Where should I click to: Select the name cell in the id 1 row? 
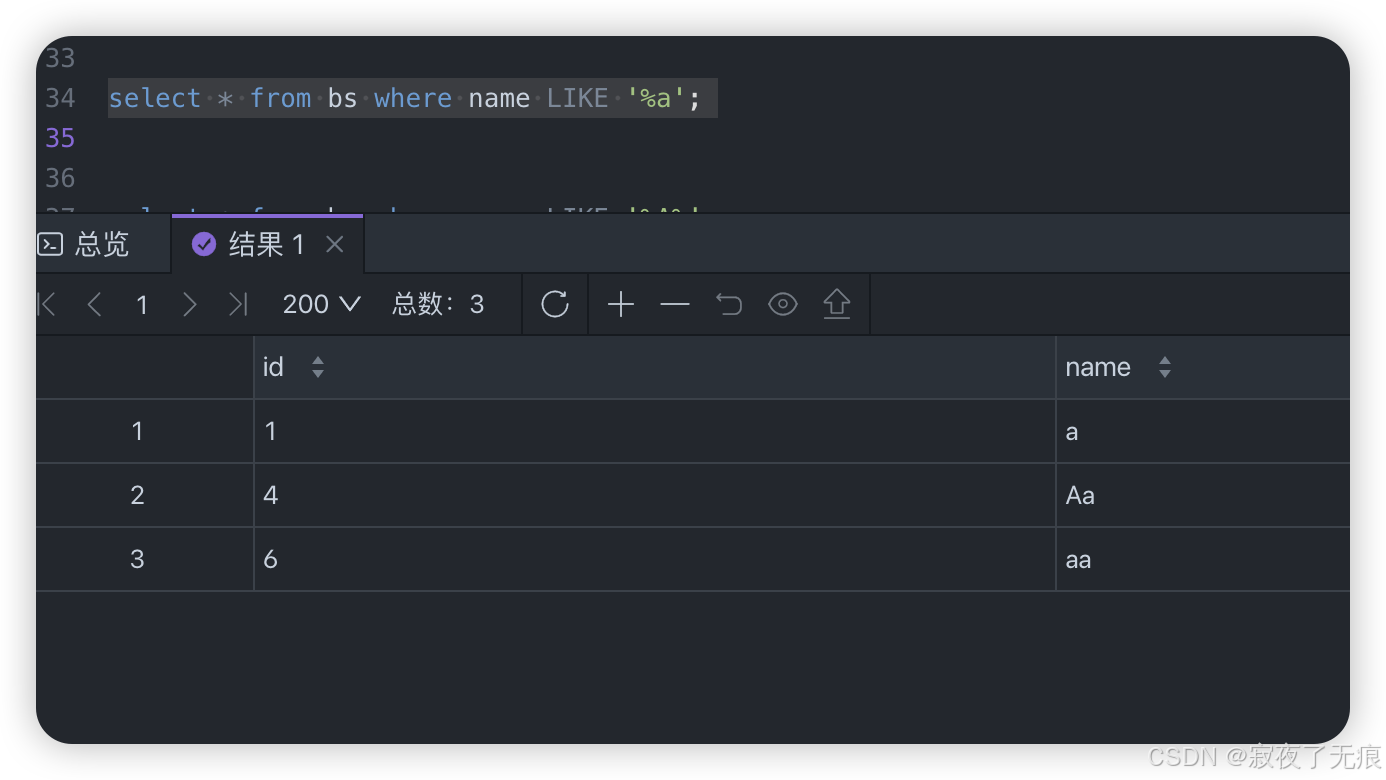coord(1203,431)
